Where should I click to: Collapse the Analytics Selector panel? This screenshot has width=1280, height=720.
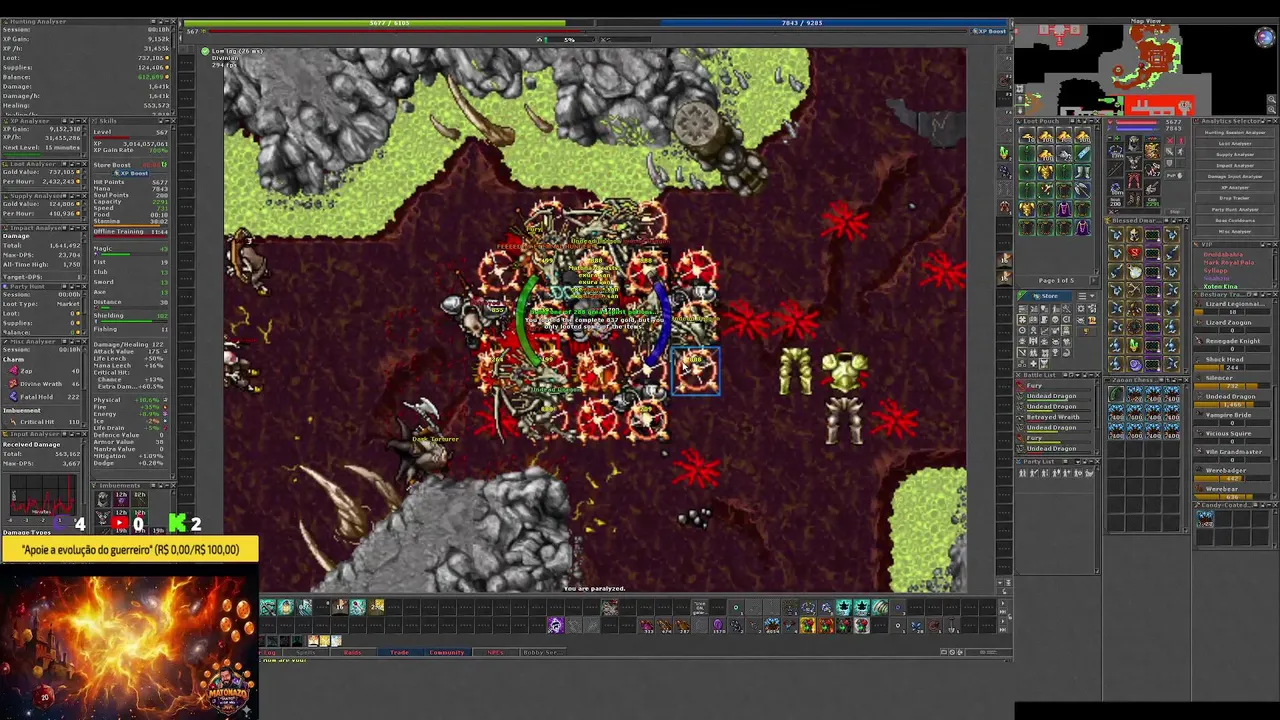(1269, 121)
